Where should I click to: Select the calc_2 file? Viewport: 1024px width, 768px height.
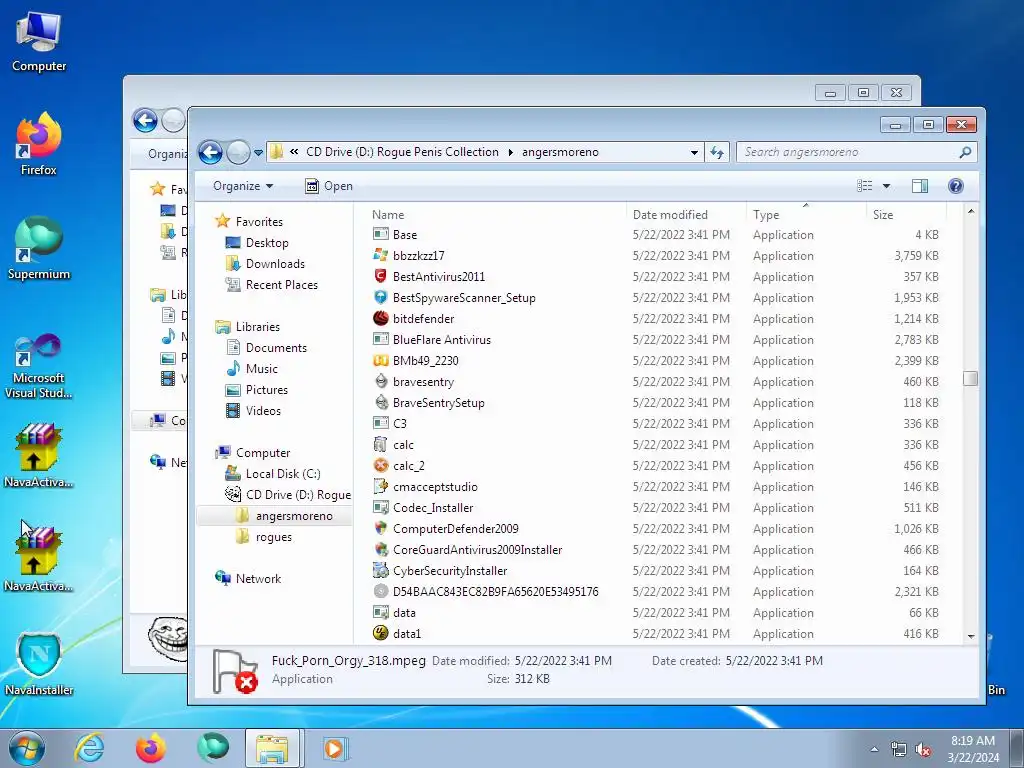pyautogui.click(x=408, y=465)
